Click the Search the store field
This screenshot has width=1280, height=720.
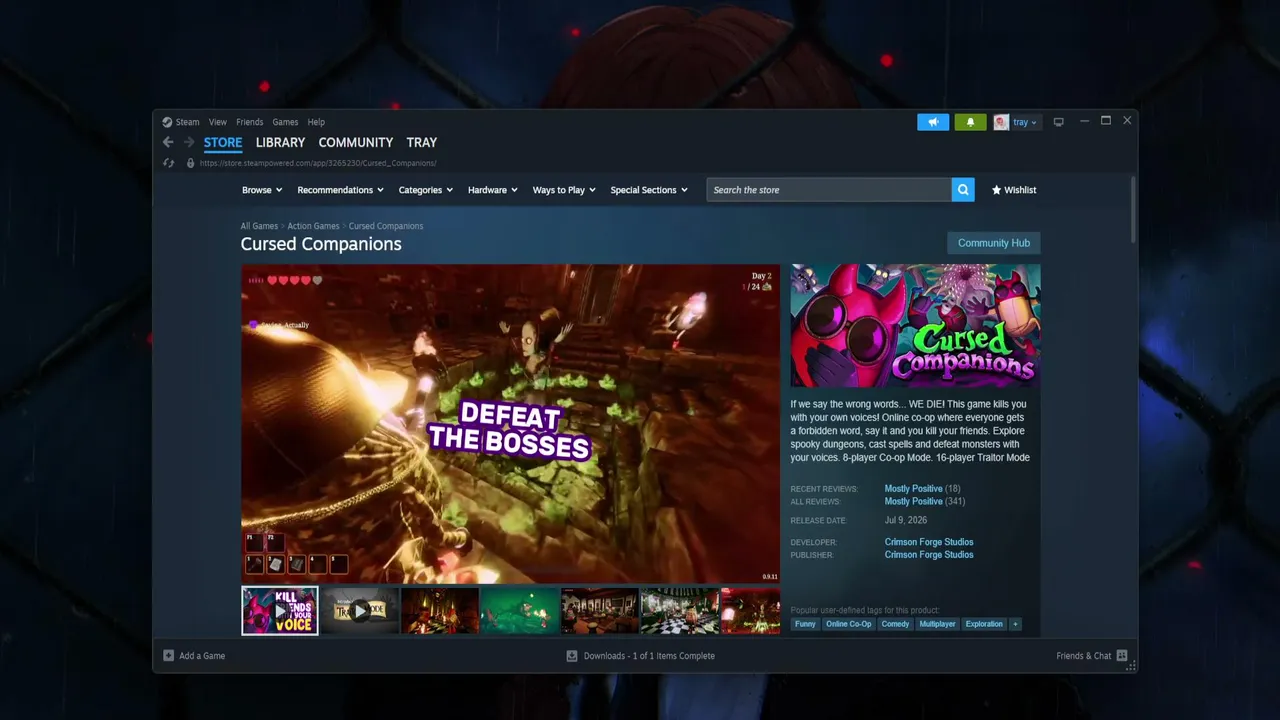829,190
